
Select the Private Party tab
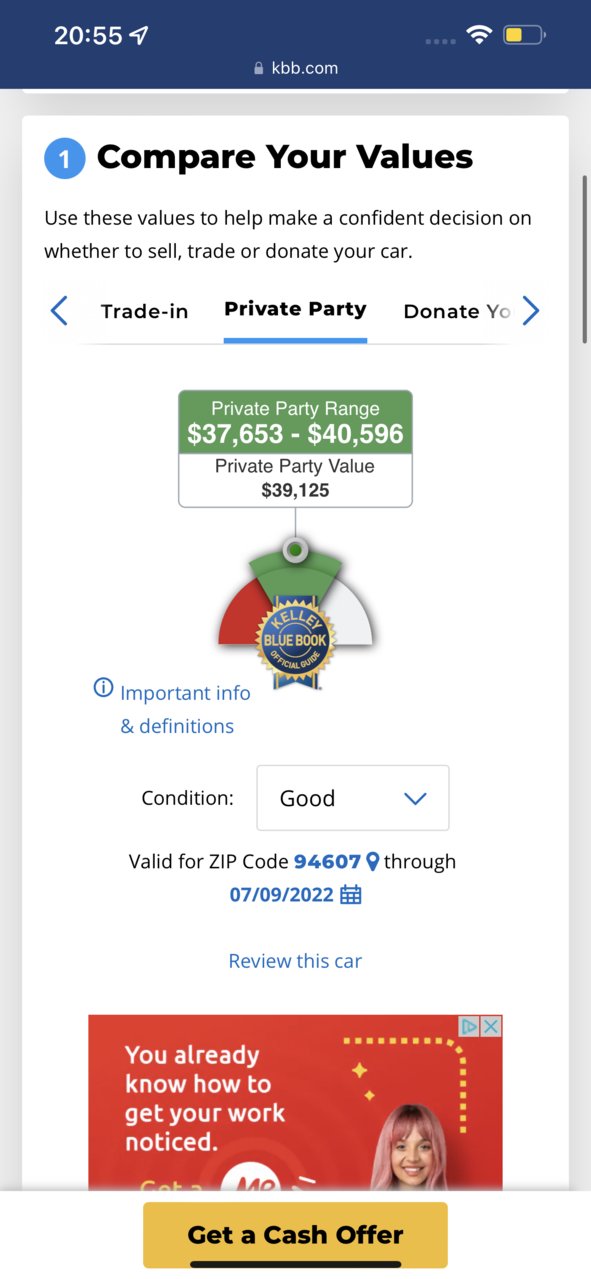point(295,309)
